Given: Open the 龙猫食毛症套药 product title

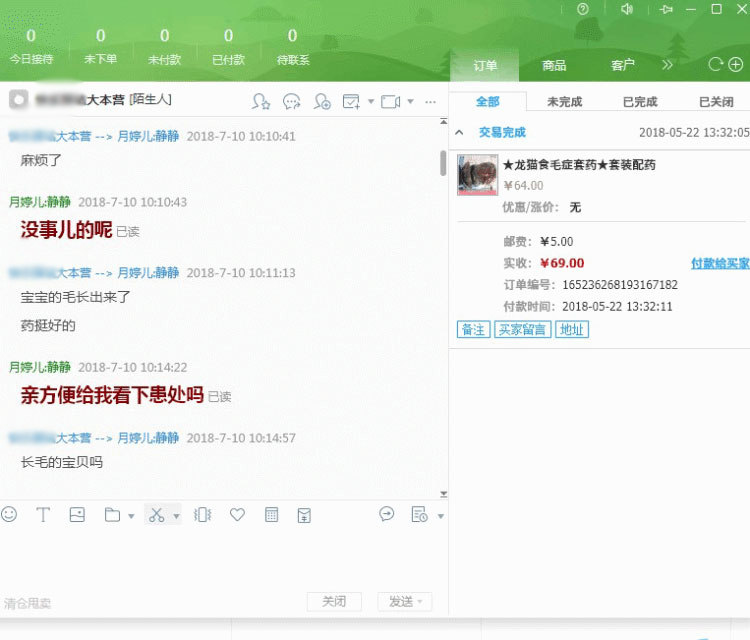Looking at the screenshot, I should (x=579, y=165).
